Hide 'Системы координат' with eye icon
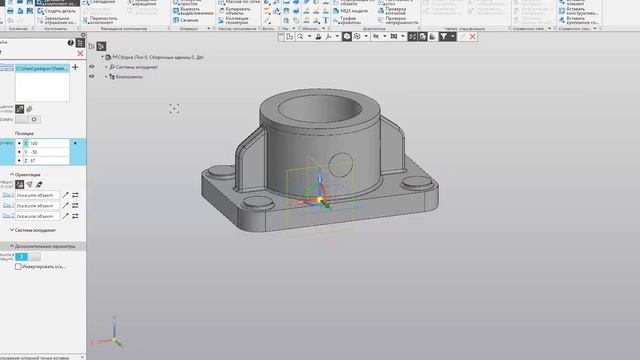The height and width of the screenshot is (360, 640). click(91, 67)
